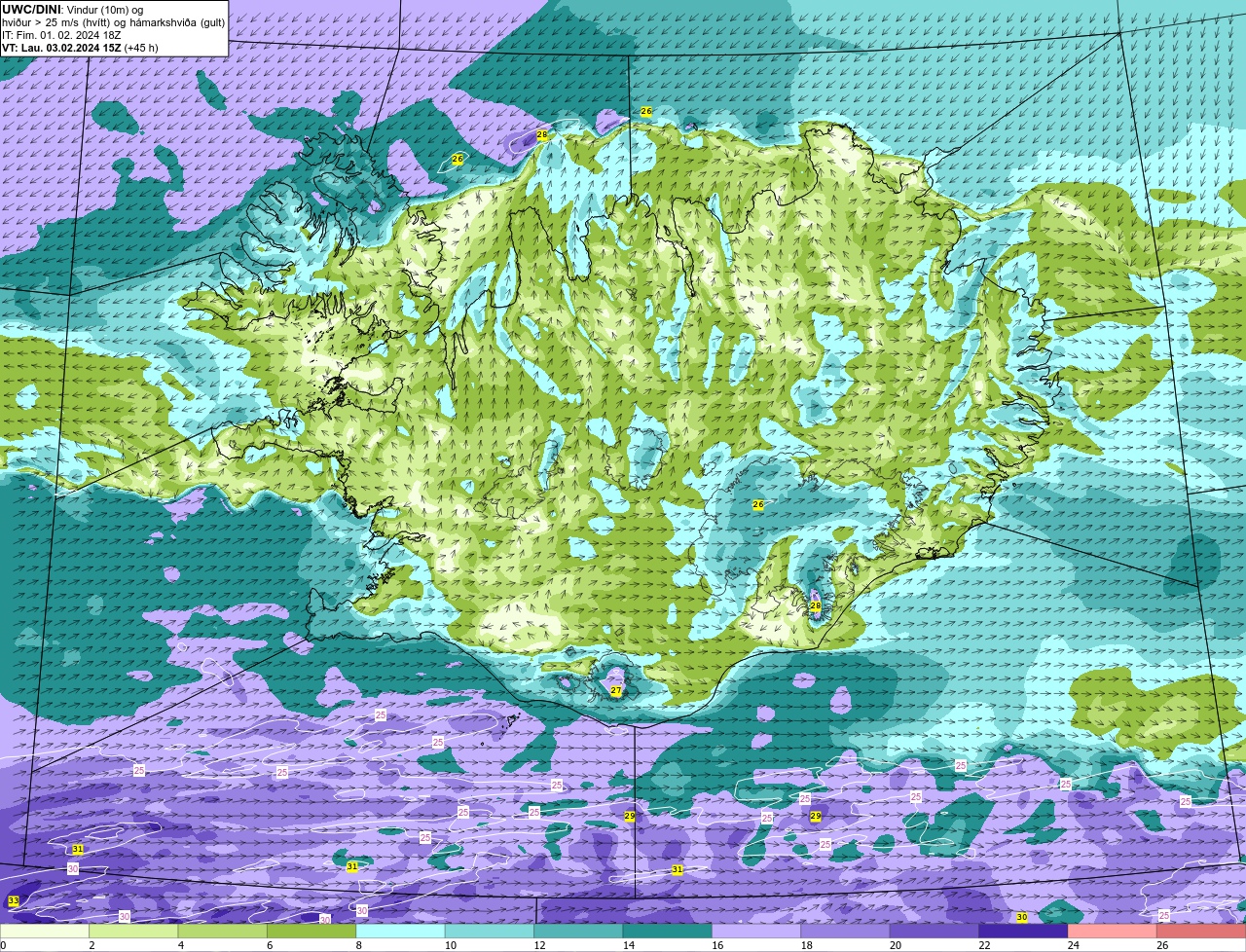1246x952 pixels.
Task: Select the 18–20 m/s light purple legend swatch
Action: [x=846, y=932]
